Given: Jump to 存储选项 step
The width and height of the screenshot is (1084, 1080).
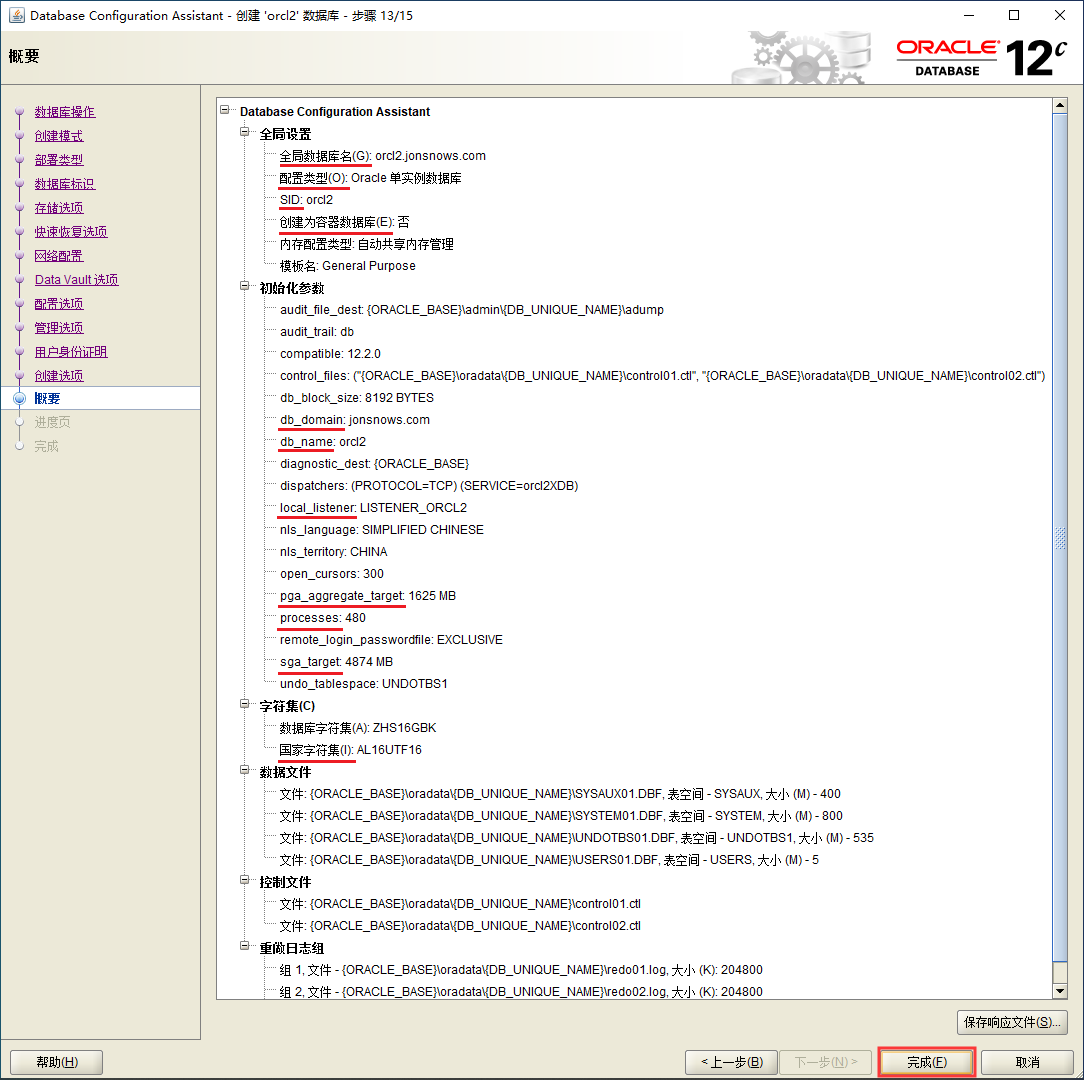Looking at the screenshot, I should [x=59, y=208].
